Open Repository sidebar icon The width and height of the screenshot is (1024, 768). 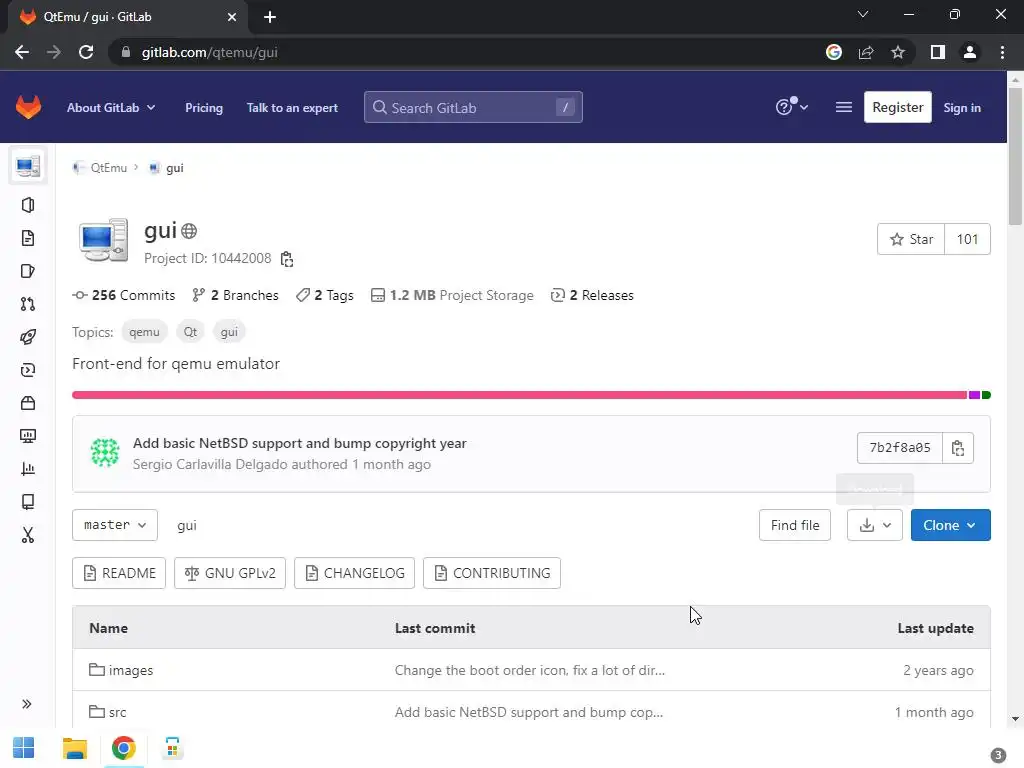click(x=27, y=238)
